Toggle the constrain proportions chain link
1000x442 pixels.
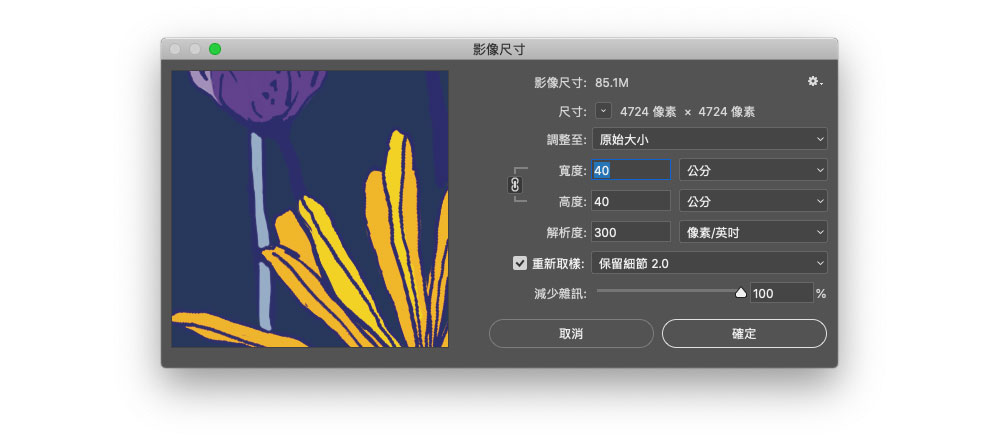[x=516, y=185]
